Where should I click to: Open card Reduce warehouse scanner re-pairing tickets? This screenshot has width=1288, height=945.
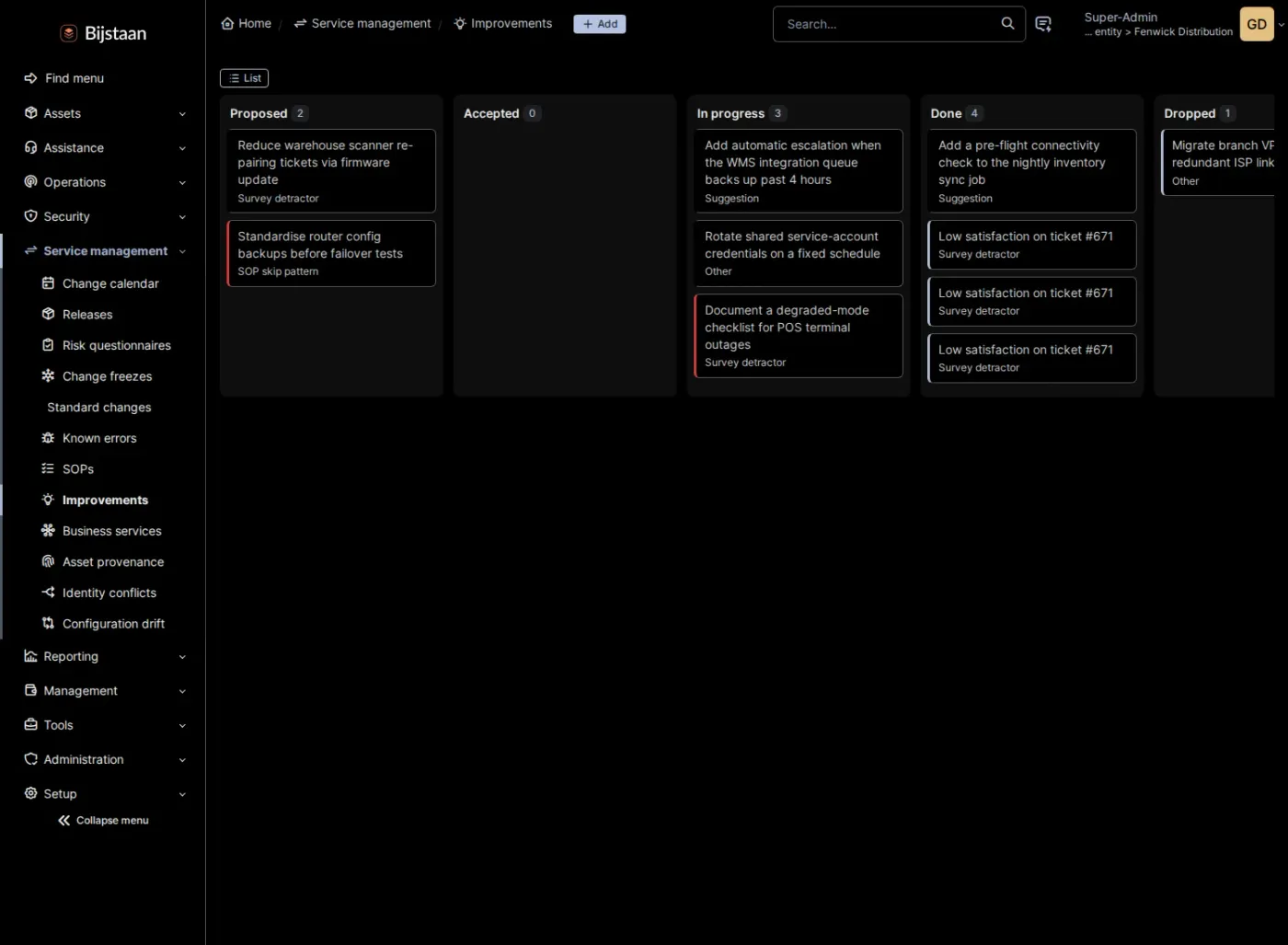(x=331, y=171)
